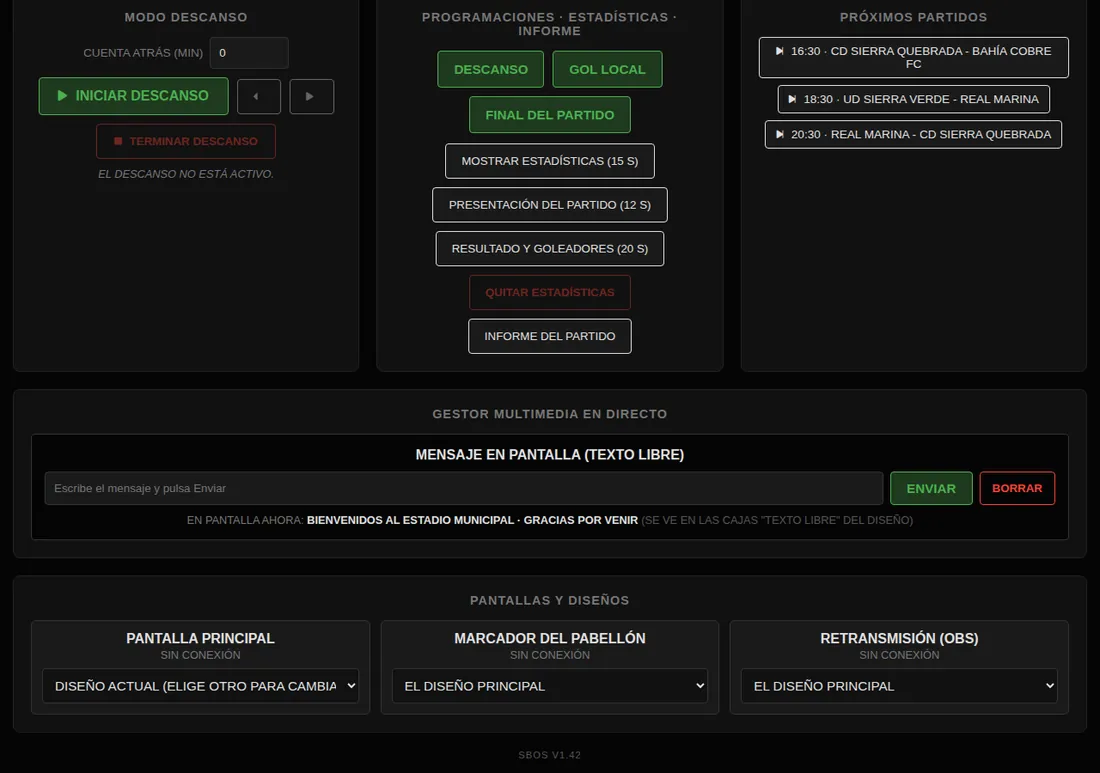This screenshot has width=1100, height=773.
Task: Trigger the Descanso scheduling button
Action: pos(490,69)
